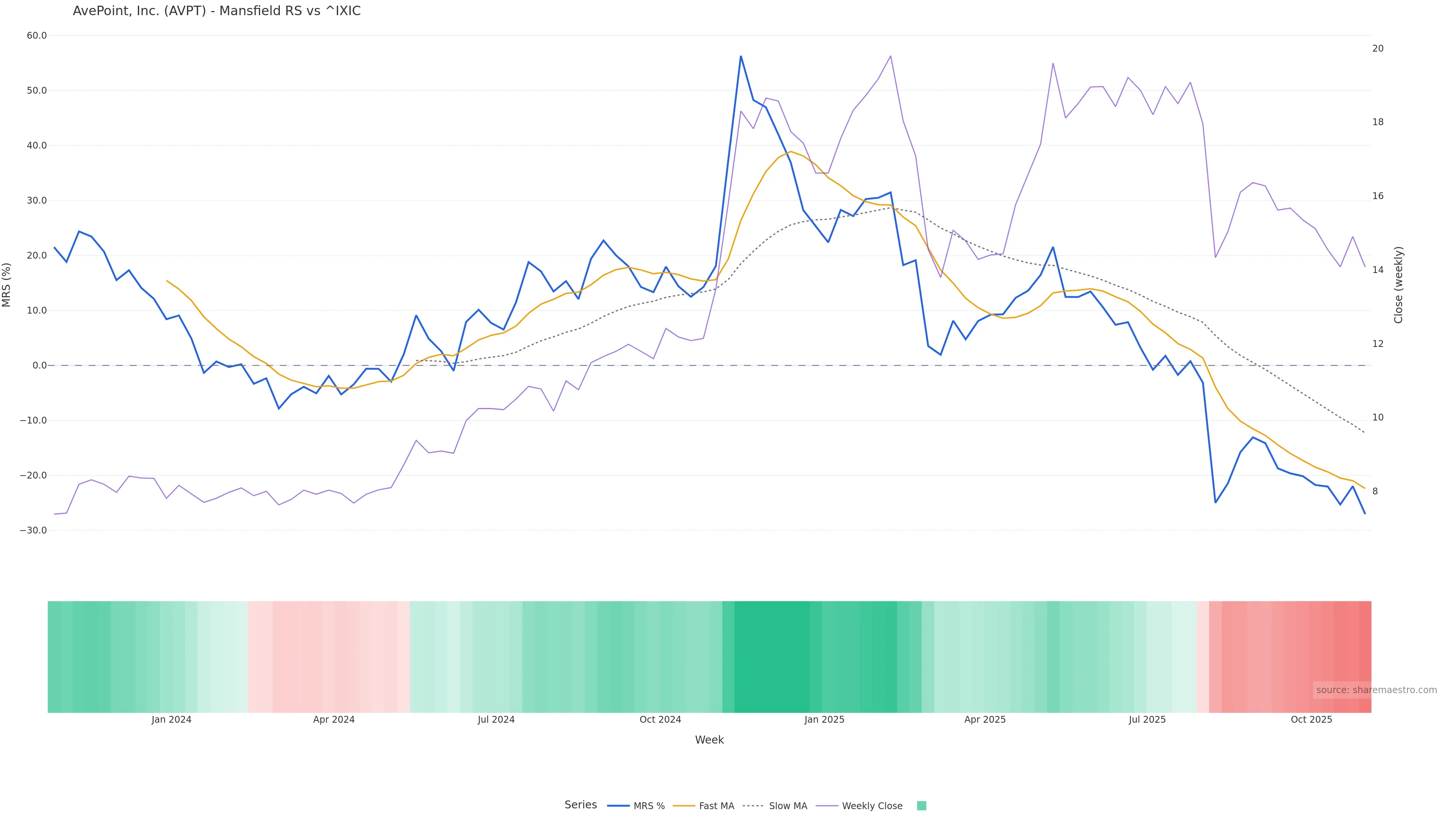The height and width of the screenshot is (819, 1456).
Task: Toggle the Fast MA legend series
Action: [716, 806]
